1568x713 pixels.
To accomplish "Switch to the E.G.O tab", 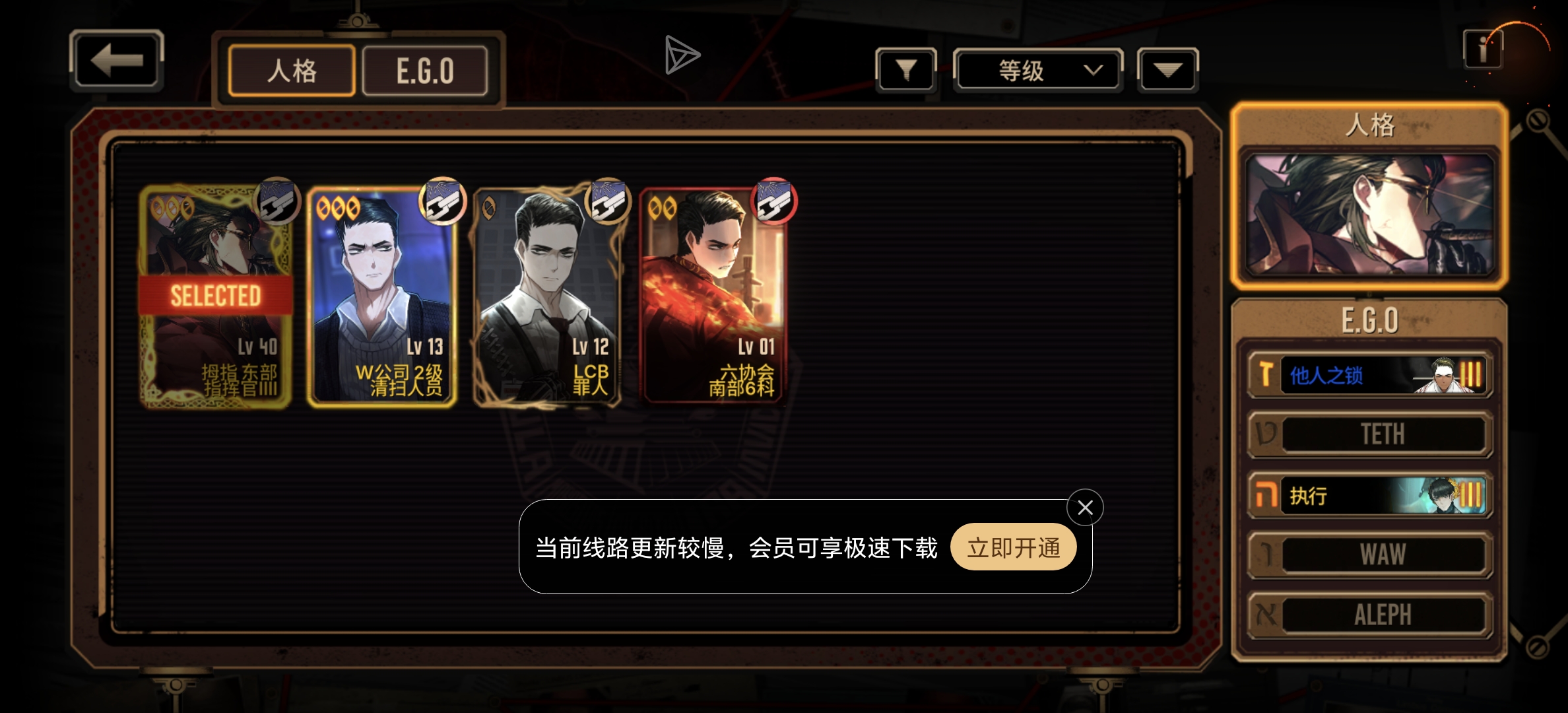I will pyautogui.click(x=425, y=71).
